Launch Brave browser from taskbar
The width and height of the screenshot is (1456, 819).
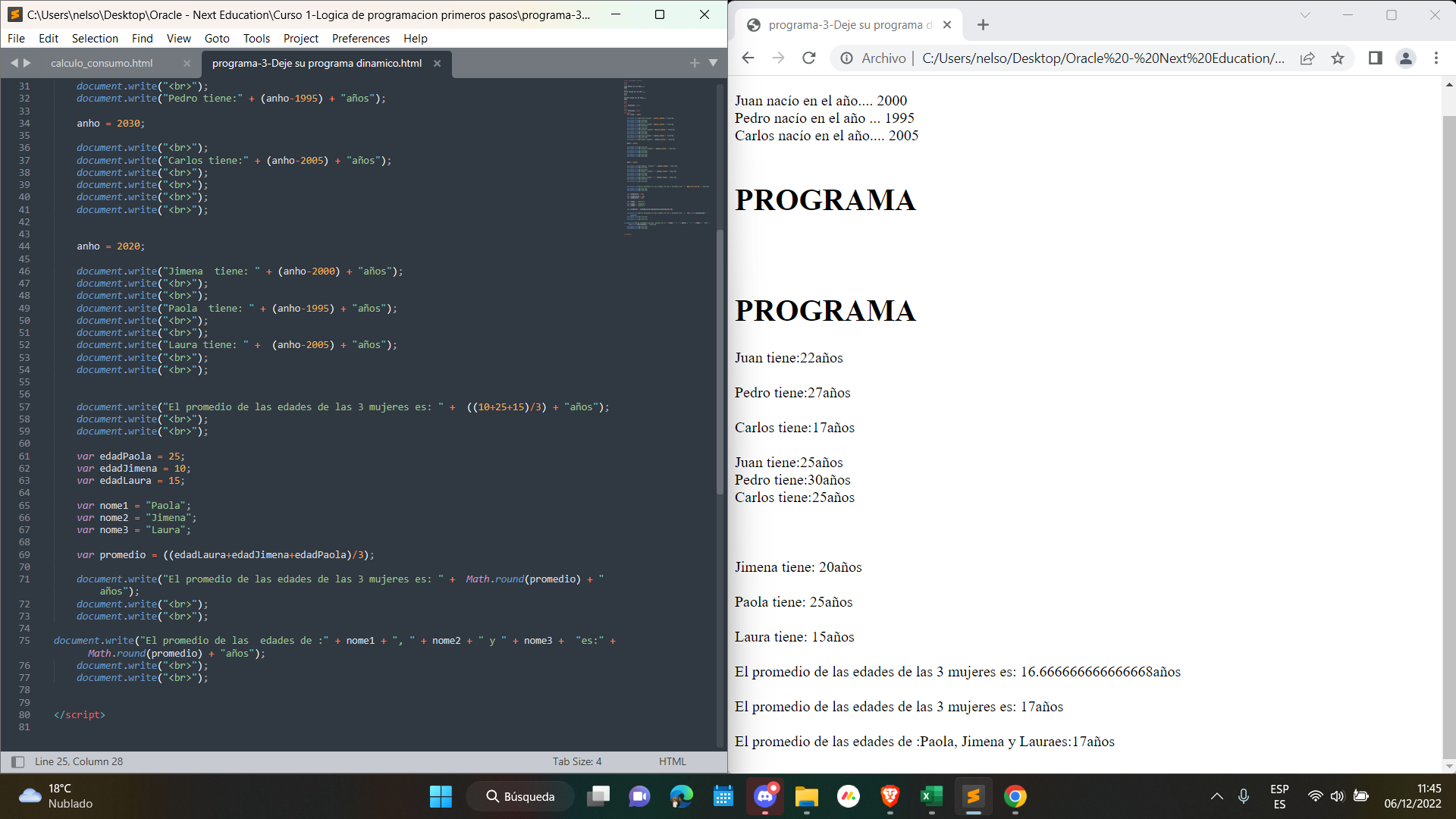(890, 796)
